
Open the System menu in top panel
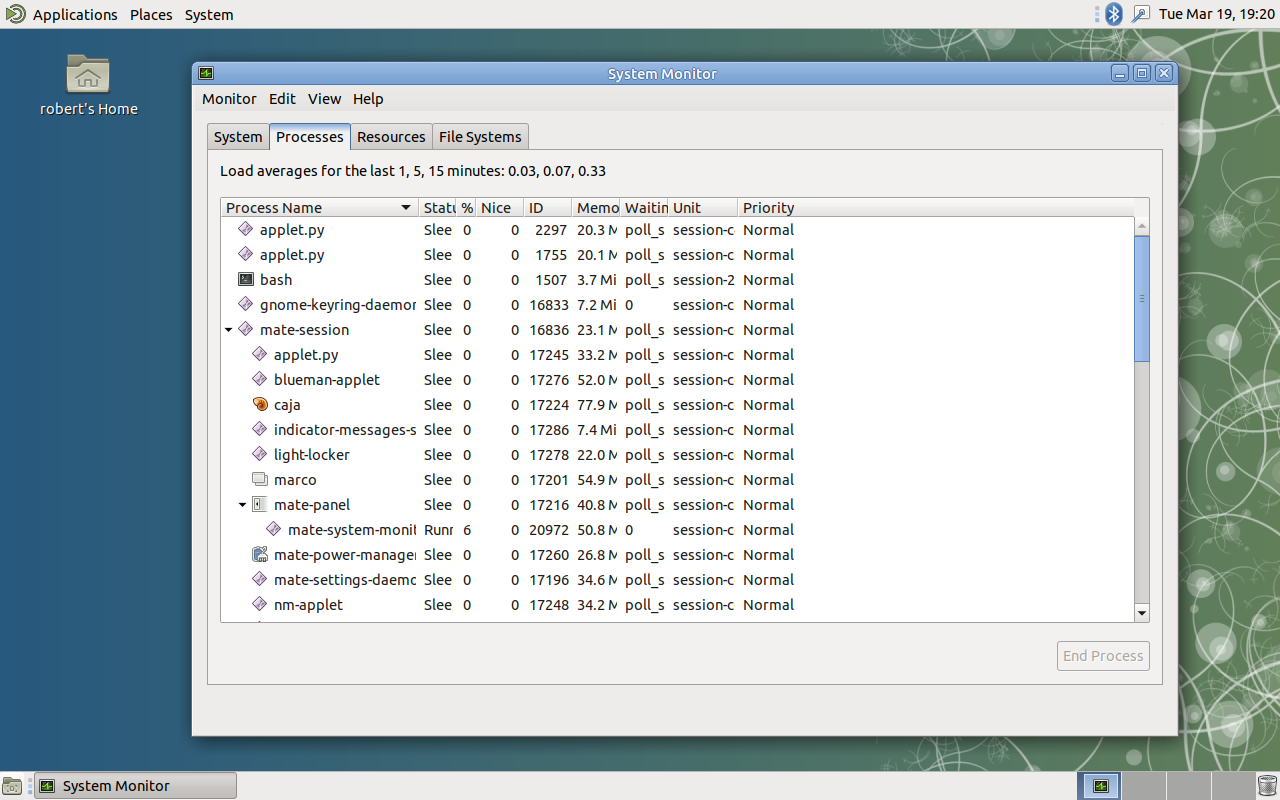click(209, 14)
